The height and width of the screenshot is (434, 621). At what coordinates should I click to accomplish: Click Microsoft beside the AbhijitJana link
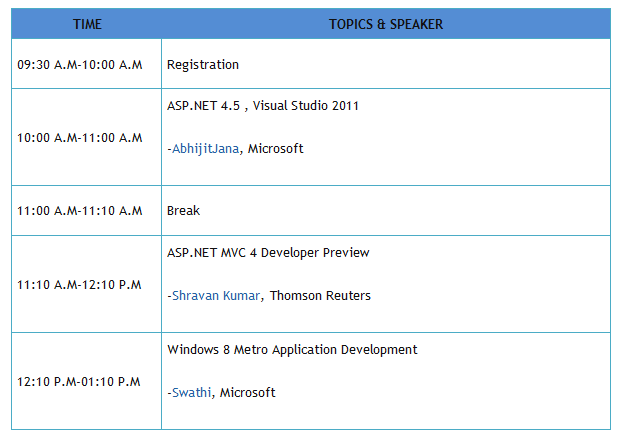tap(275, 149)
